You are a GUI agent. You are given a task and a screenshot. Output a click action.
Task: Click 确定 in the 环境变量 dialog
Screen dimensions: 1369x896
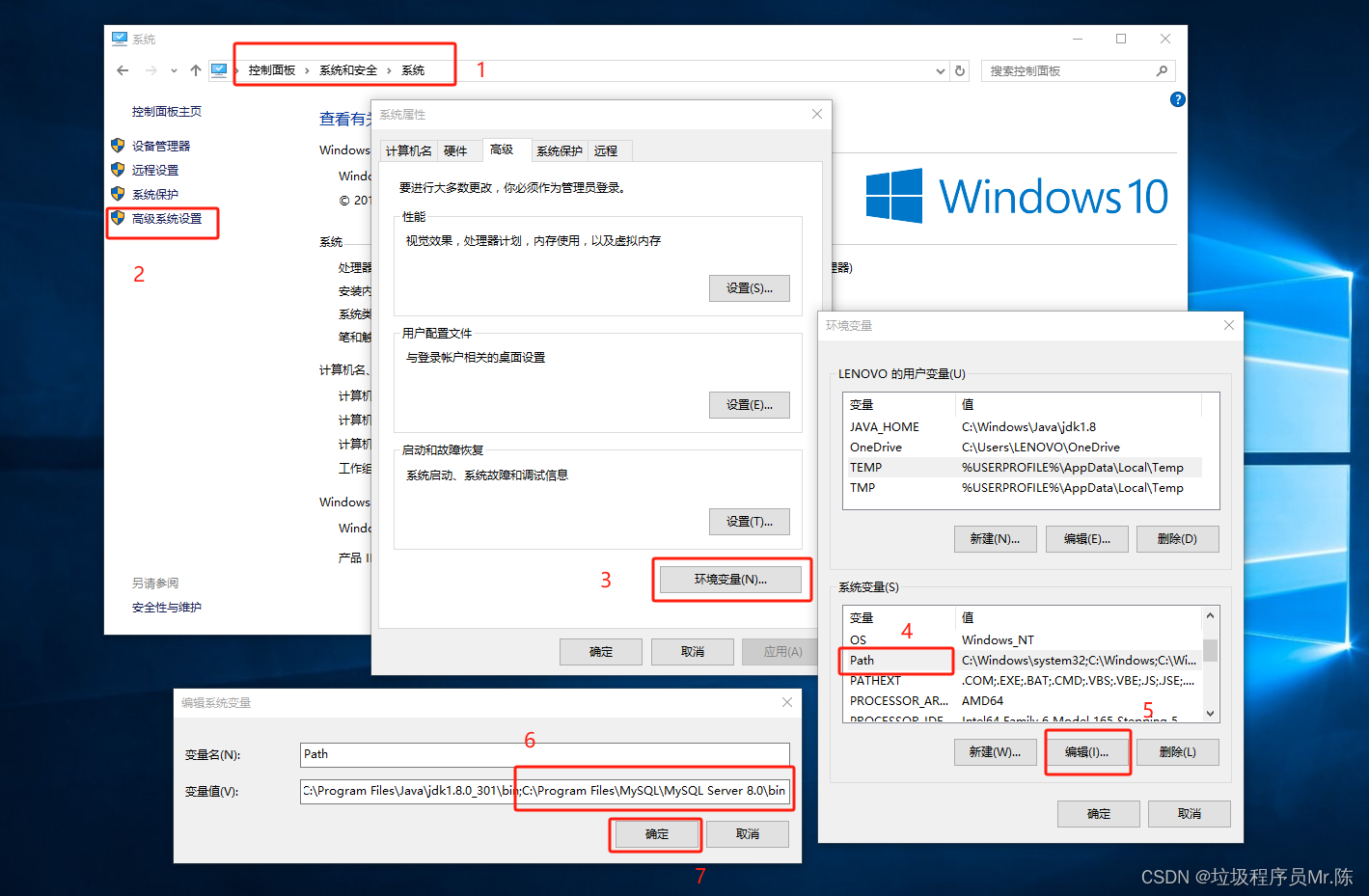(1099, 814)
